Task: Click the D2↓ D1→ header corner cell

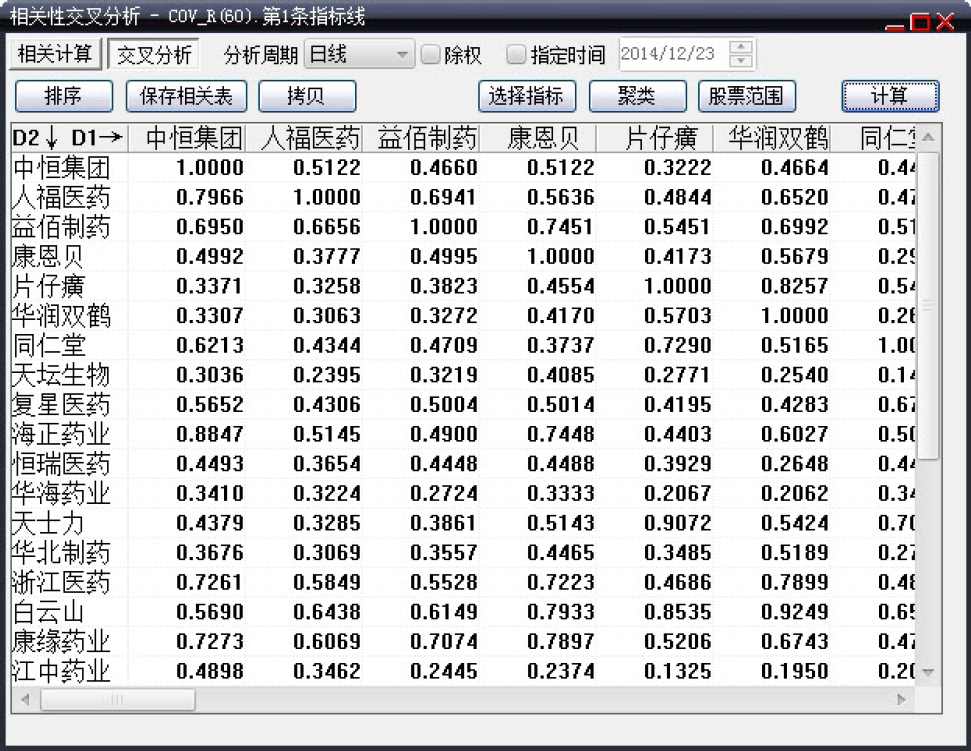Action: 69,137
